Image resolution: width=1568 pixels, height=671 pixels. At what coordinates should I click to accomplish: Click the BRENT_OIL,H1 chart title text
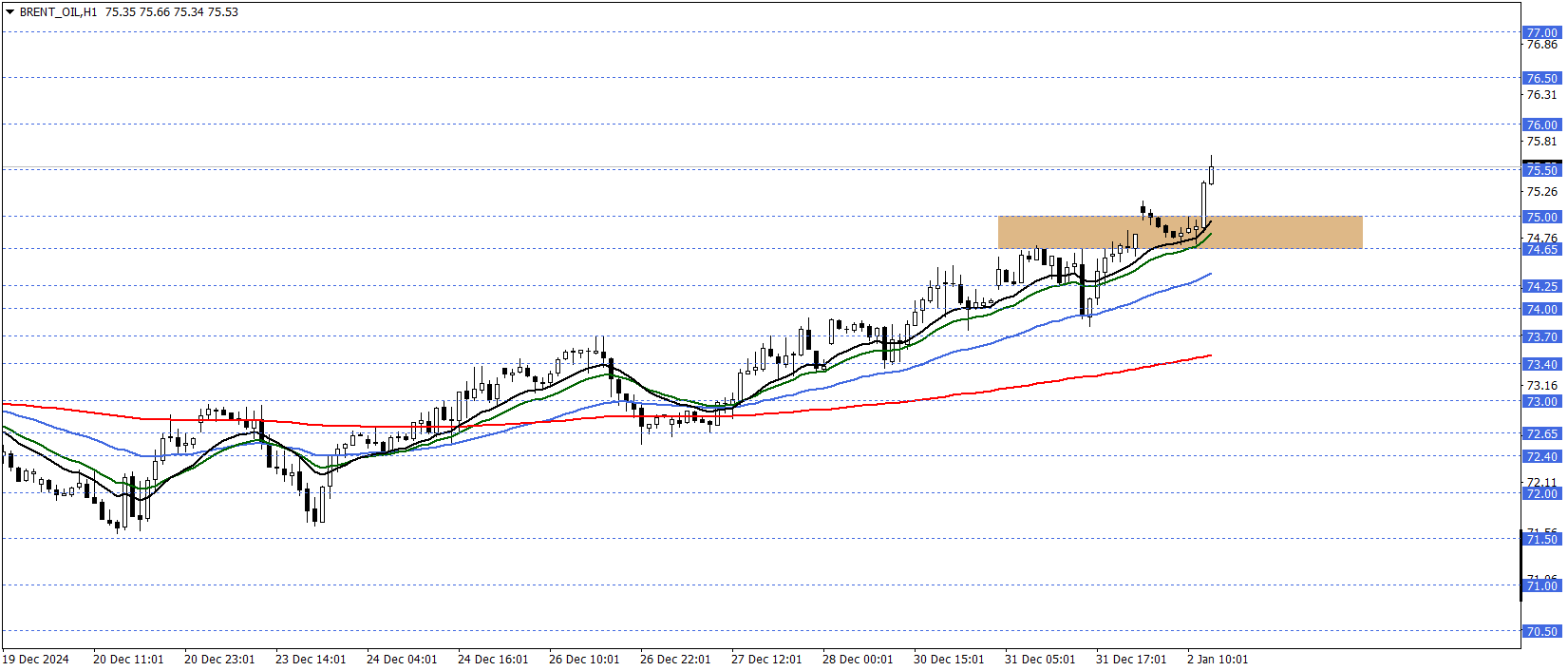click(x=58, y=12)
